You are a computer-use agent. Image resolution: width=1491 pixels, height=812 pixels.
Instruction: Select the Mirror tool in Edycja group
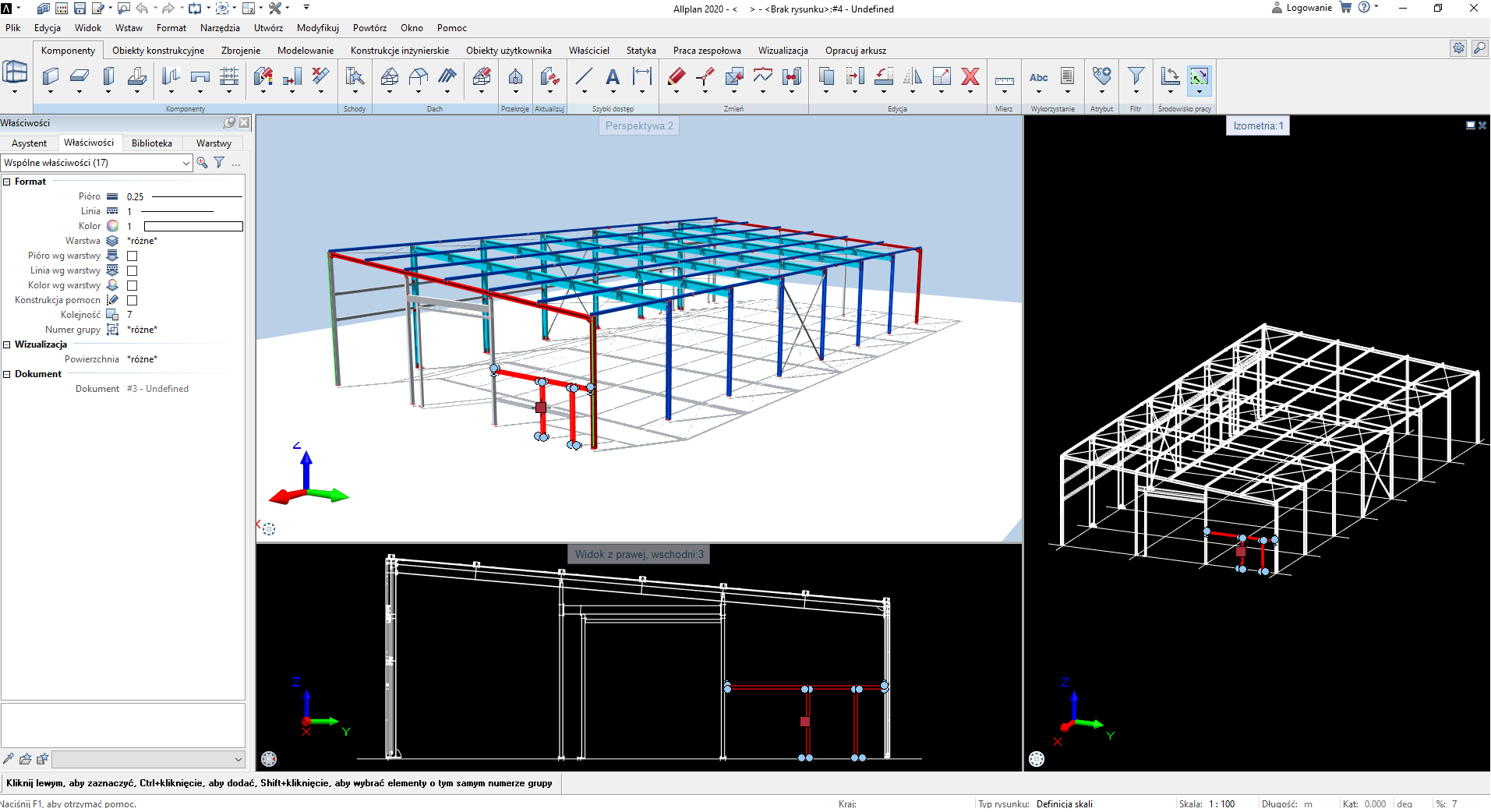[x=913, y=76]
